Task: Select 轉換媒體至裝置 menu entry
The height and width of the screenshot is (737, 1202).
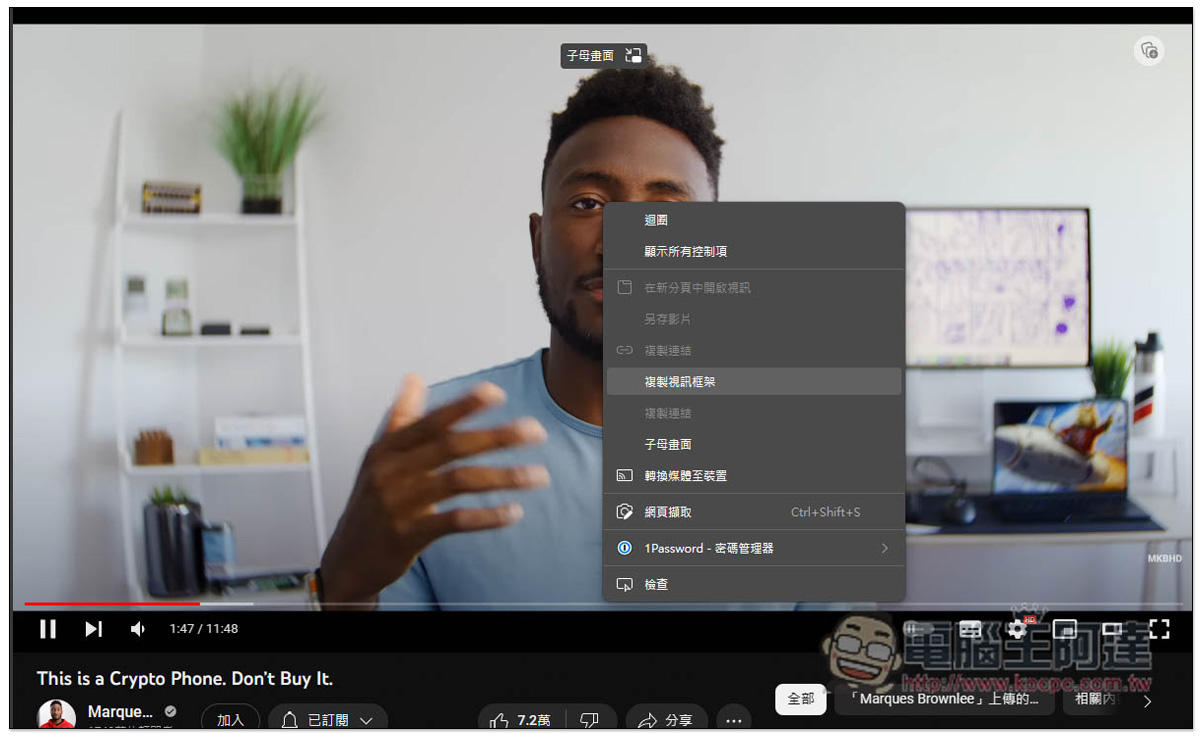Action: 754,476
